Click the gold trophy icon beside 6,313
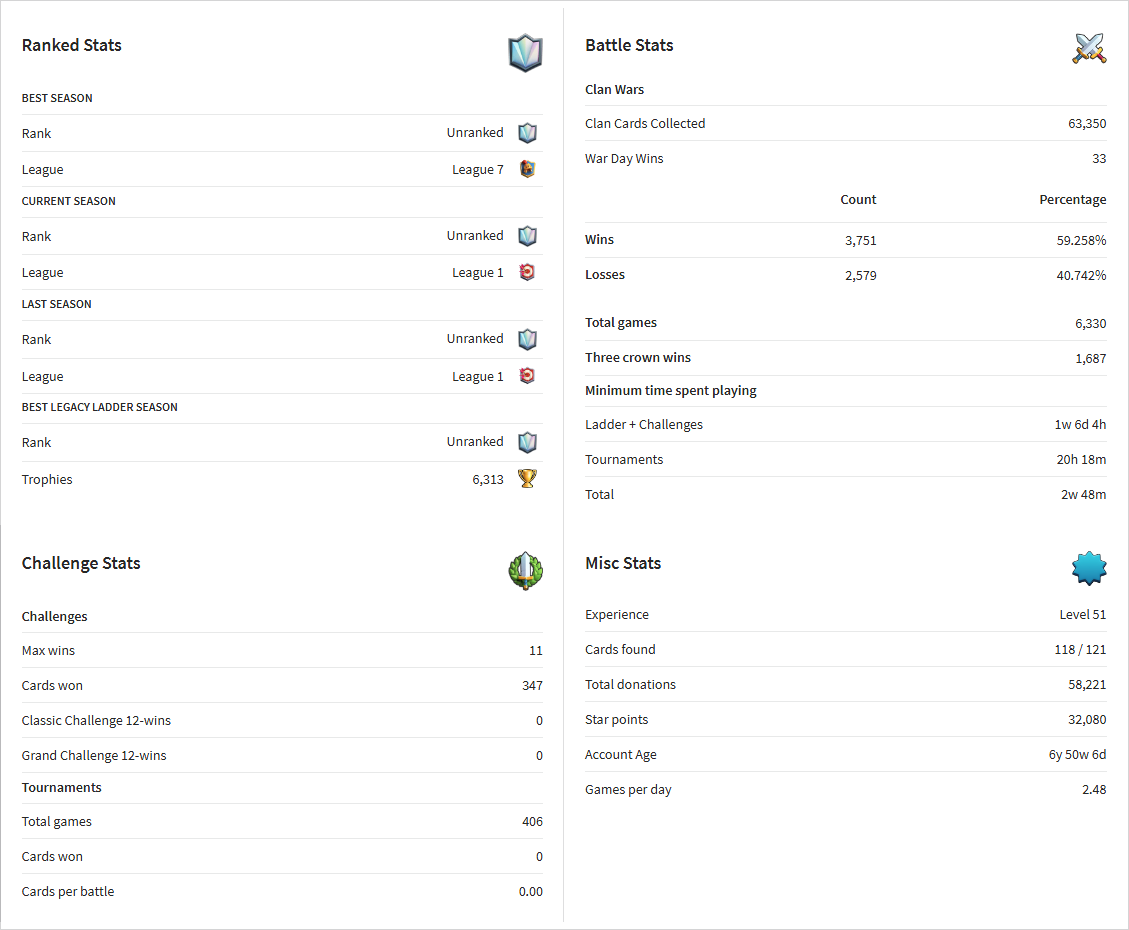Screen dimensions: 1129x930 click(528, 479)
